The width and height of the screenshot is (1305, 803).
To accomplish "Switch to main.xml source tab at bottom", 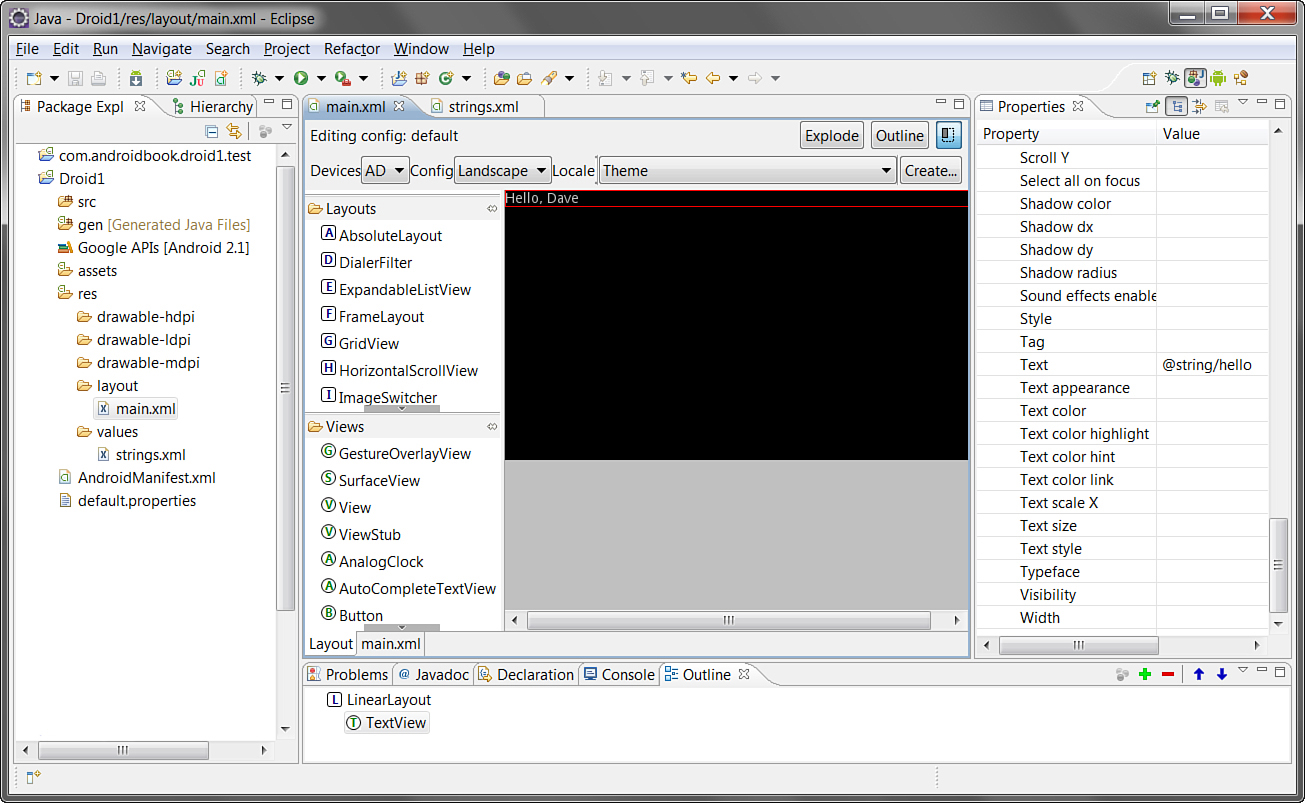I will pos(391,644).
